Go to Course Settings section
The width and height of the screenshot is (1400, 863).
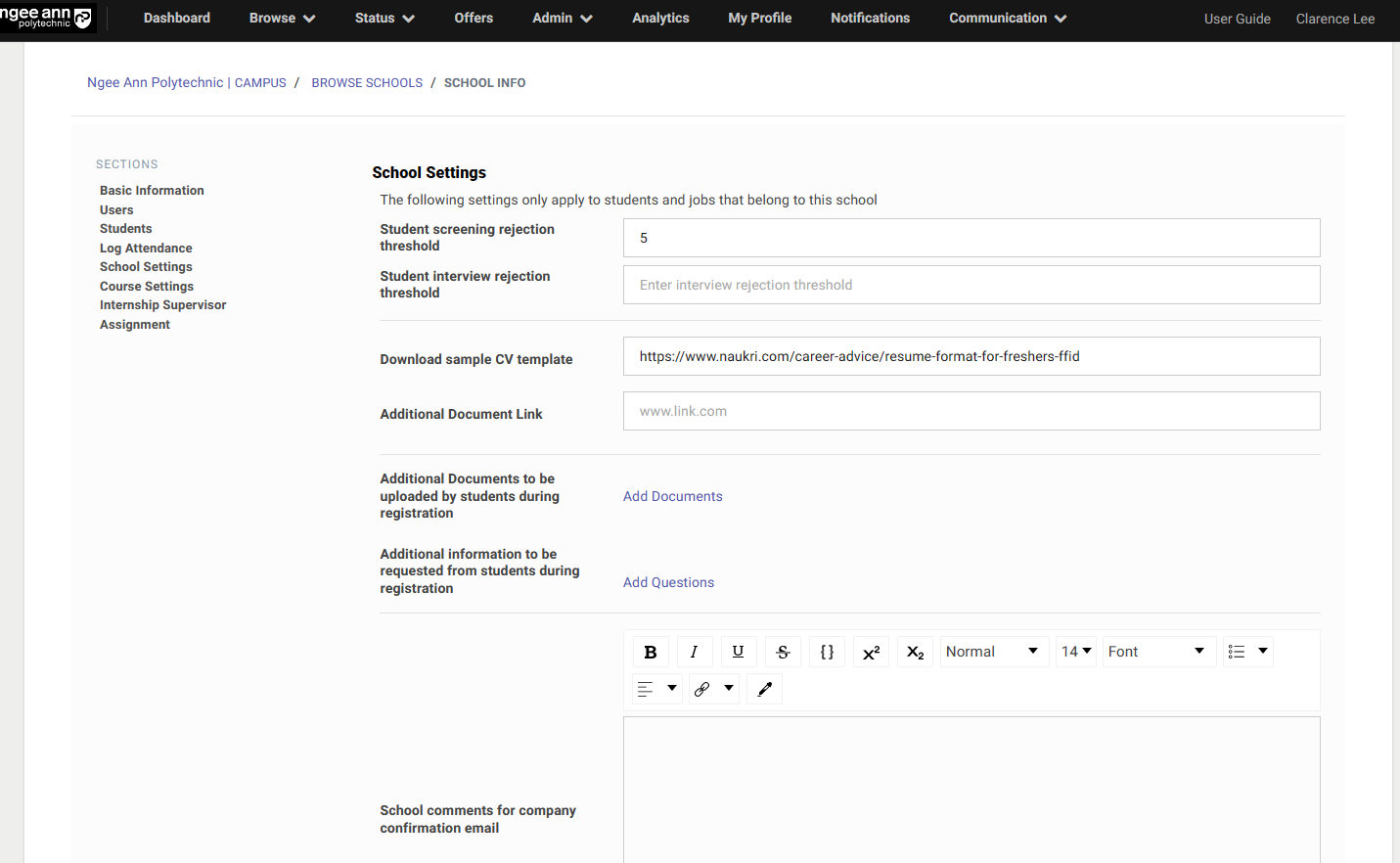[x=147, y=287]
